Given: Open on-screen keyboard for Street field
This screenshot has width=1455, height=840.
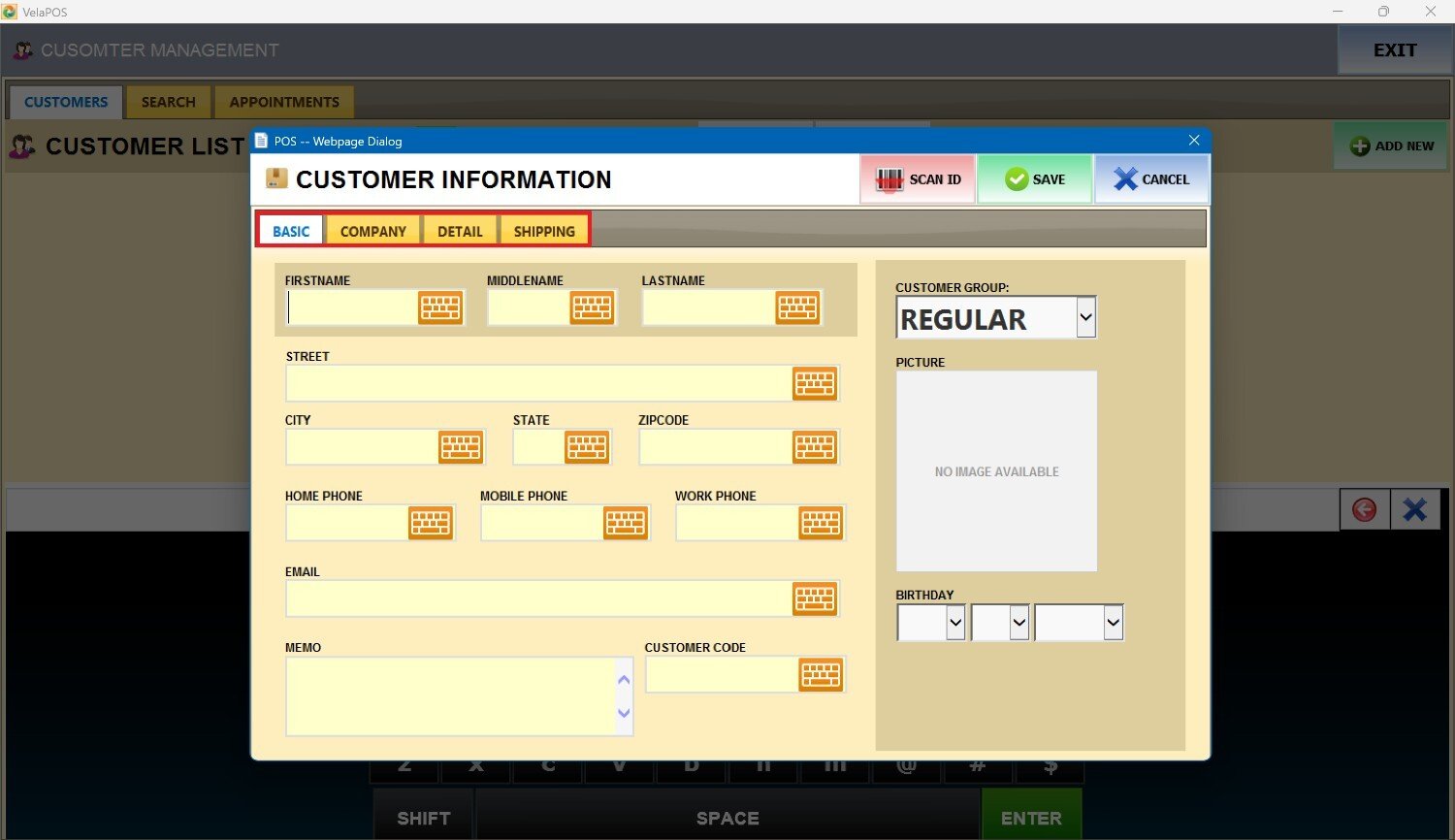Looking at the screenshot, I should pyautogui.click(x=815, y=384).
